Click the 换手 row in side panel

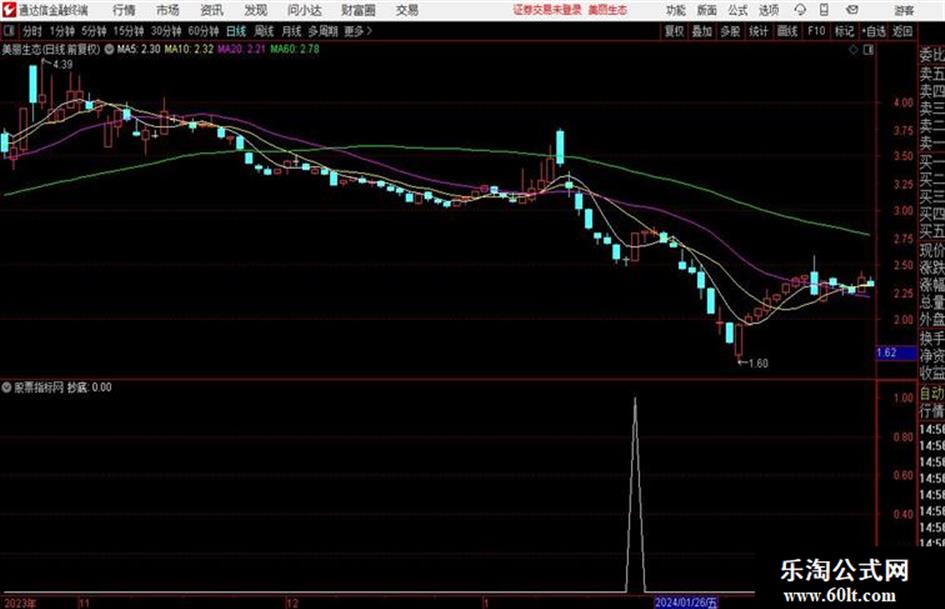coord(932,338)
